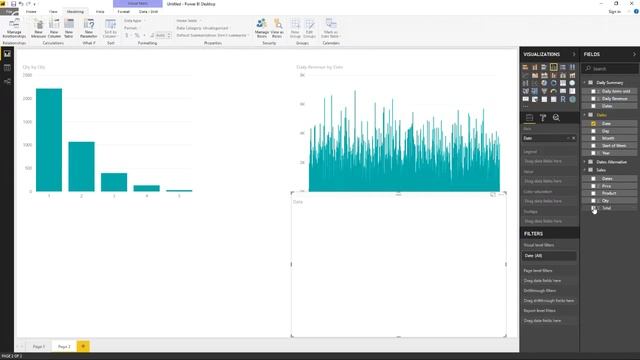Open Data type dropdown in Formatting

coord(134,20)
